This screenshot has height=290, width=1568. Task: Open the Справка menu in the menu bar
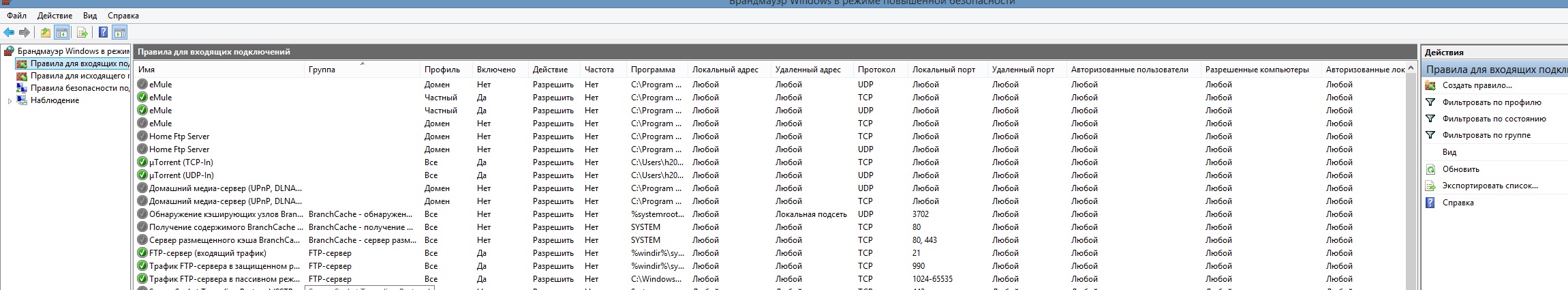click(123, 16)
